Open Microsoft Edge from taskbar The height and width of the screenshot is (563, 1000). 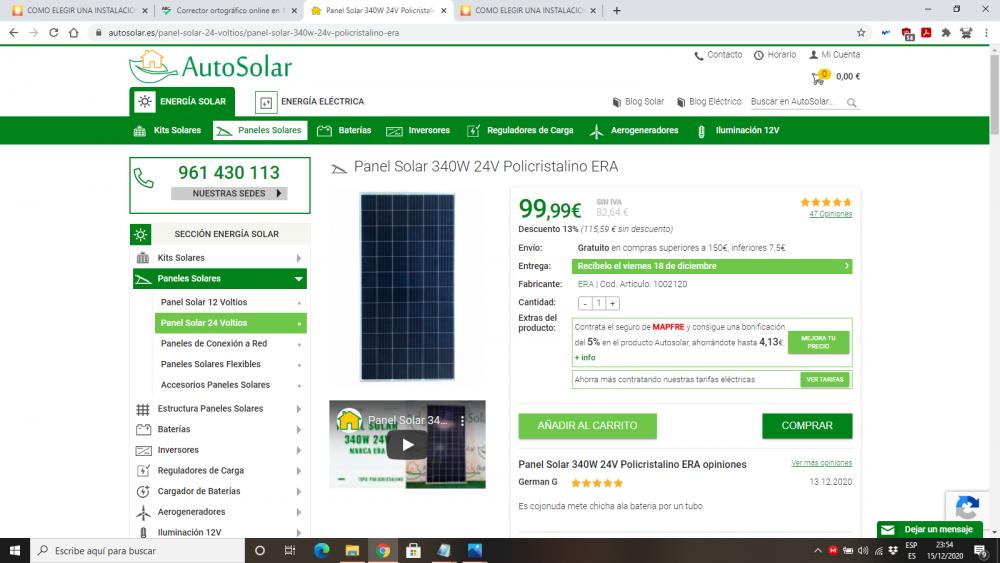[x=321, y=550]
